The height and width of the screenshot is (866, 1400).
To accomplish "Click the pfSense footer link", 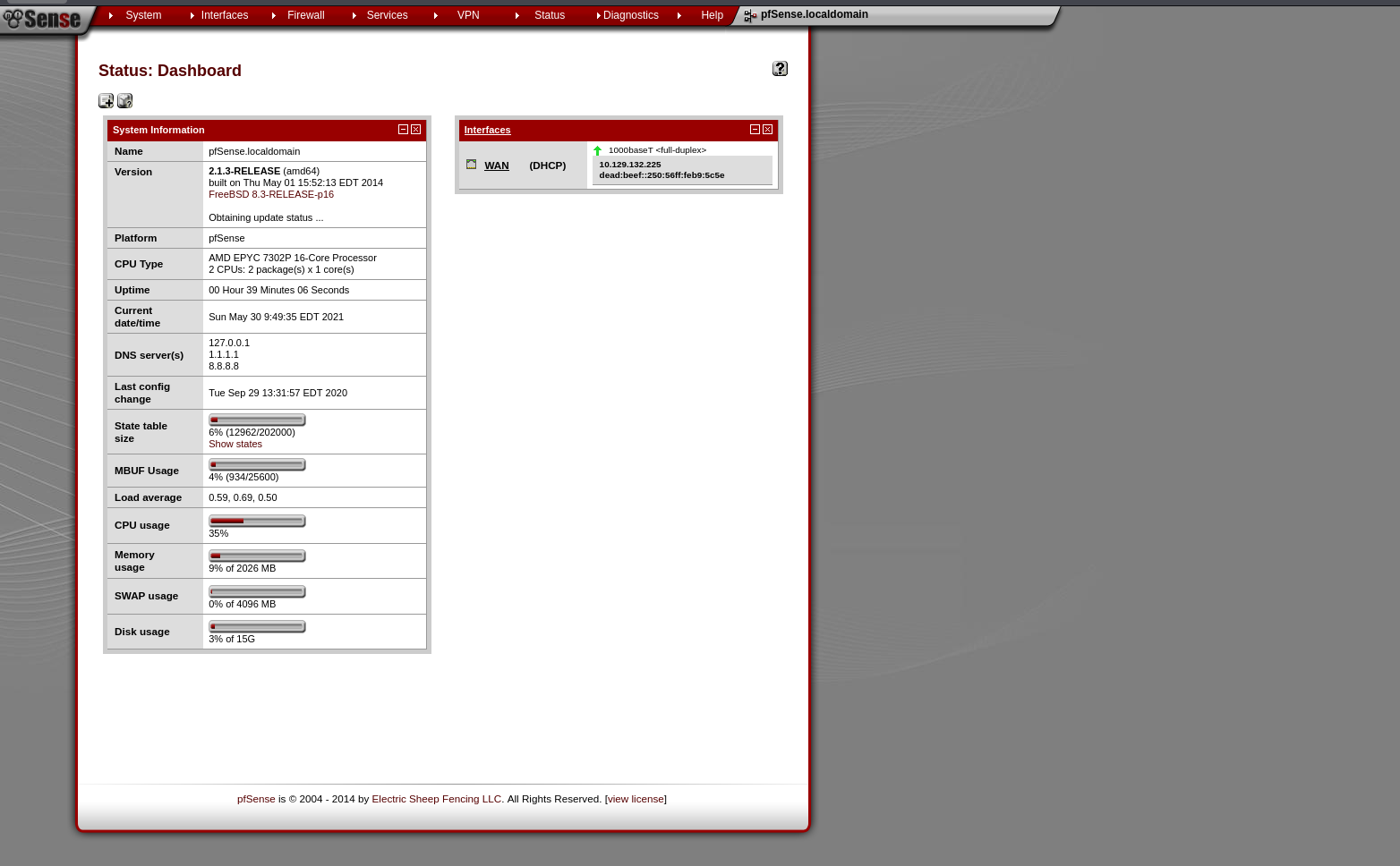I will 256,799.
